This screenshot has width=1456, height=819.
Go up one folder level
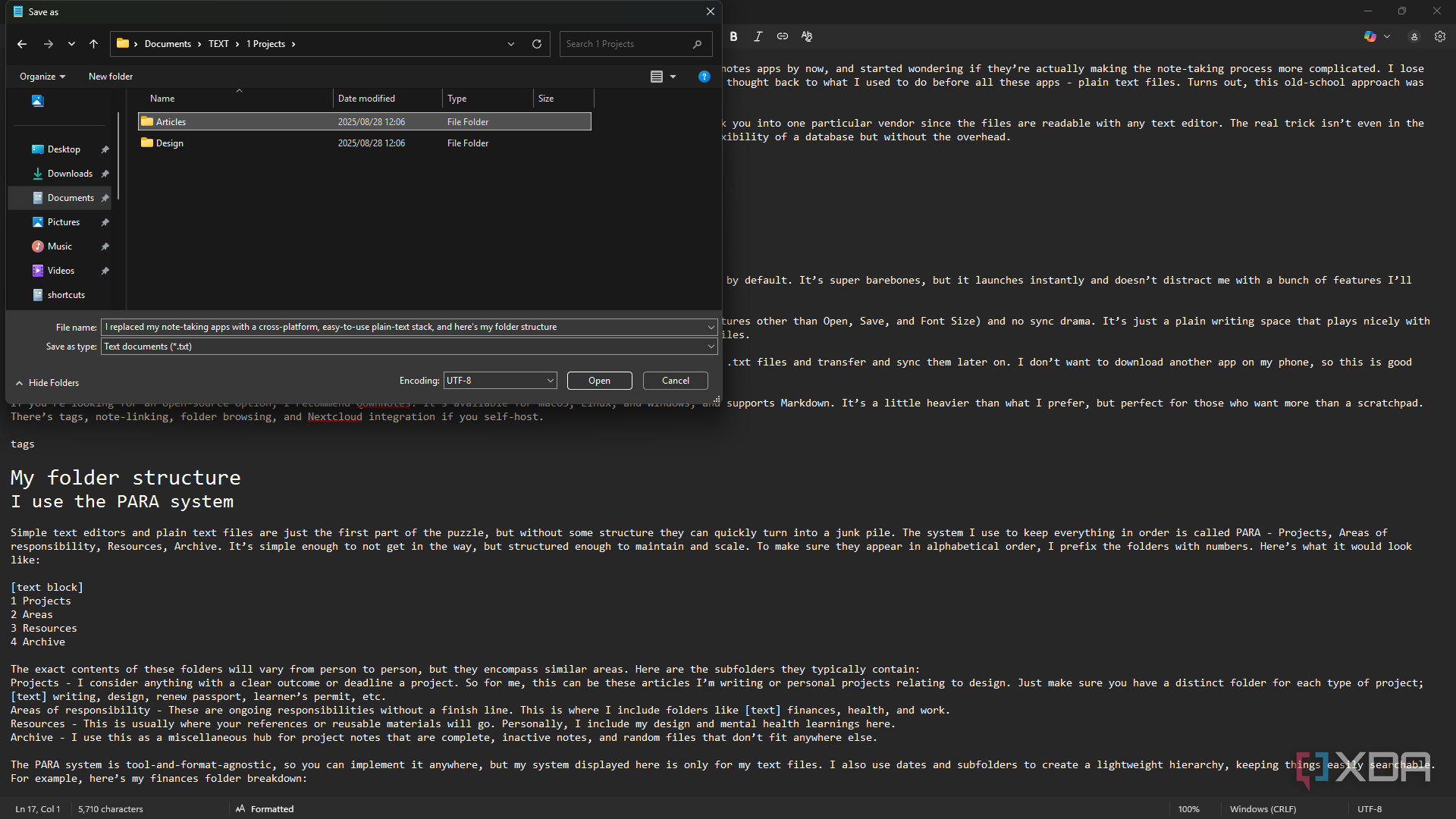click(93, 44)
